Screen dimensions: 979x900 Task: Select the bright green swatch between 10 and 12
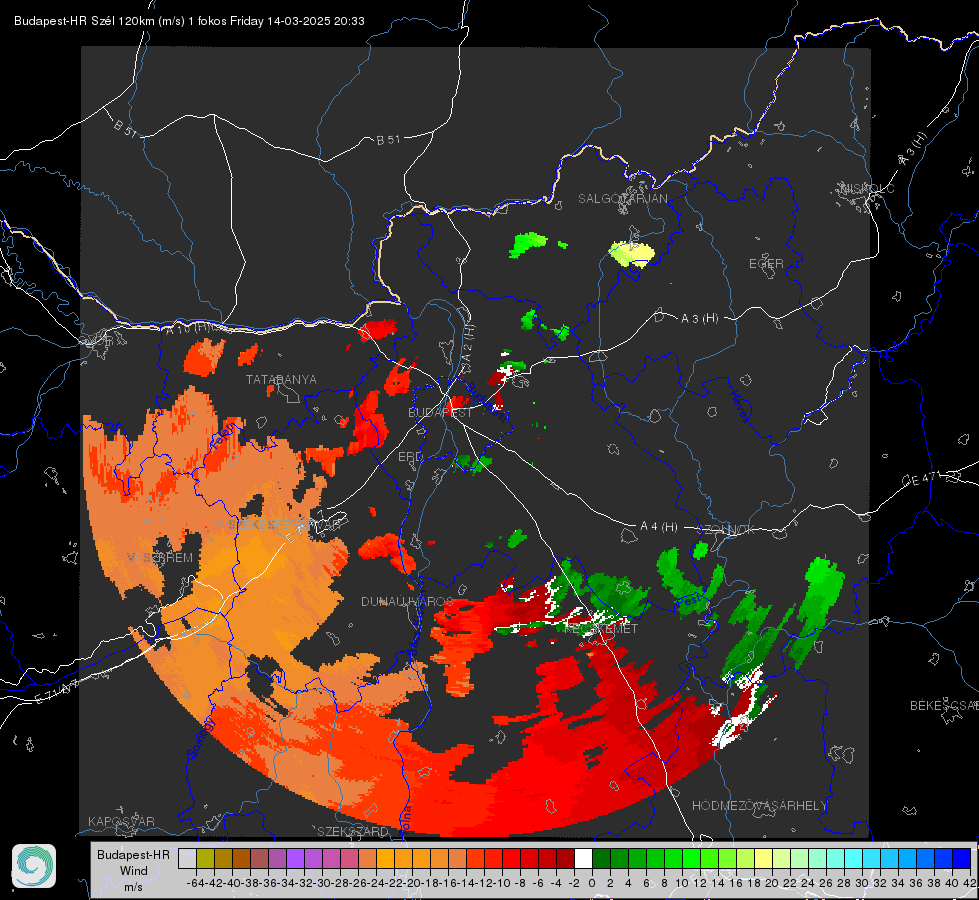691,858
